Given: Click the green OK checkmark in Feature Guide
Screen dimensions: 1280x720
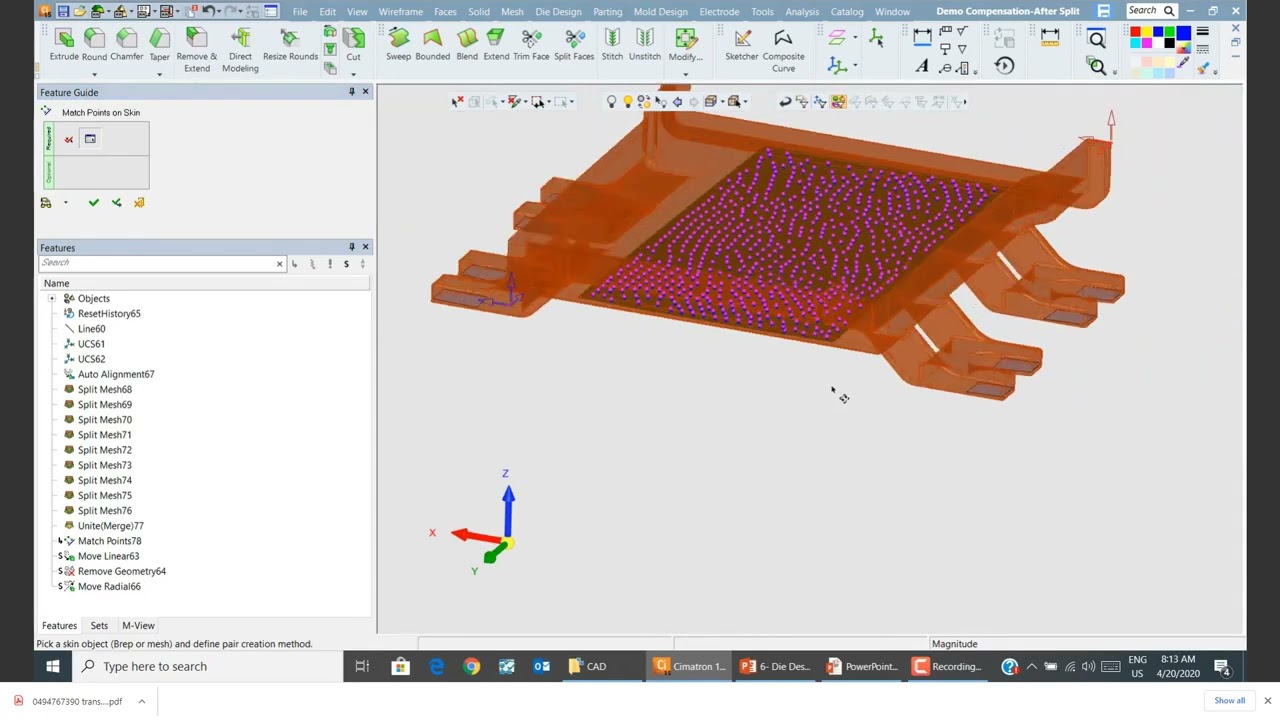Looking at the screenshot, I should (x=94, y=203).
